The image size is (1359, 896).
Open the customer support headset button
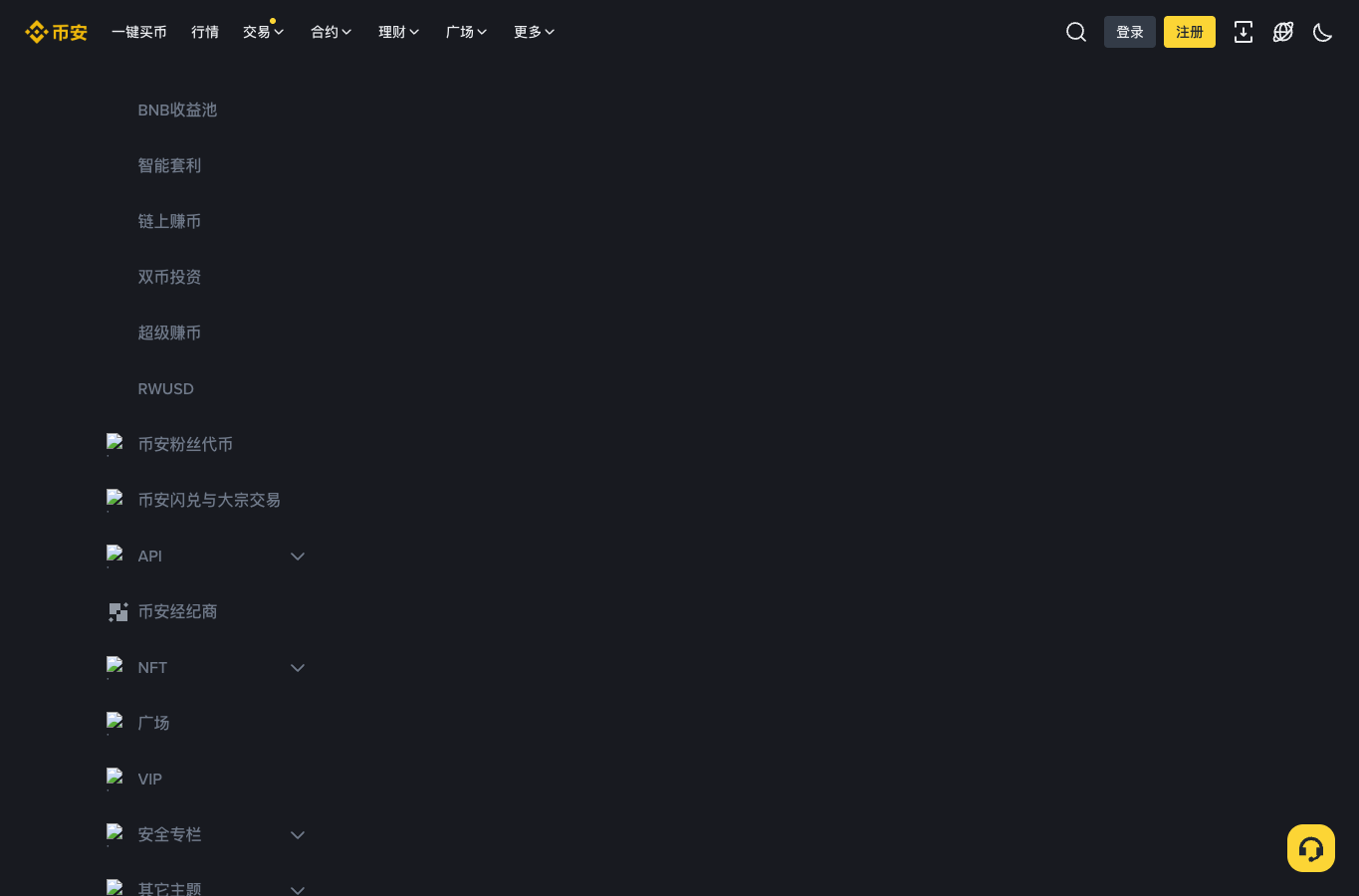[x=1311, y=848]
